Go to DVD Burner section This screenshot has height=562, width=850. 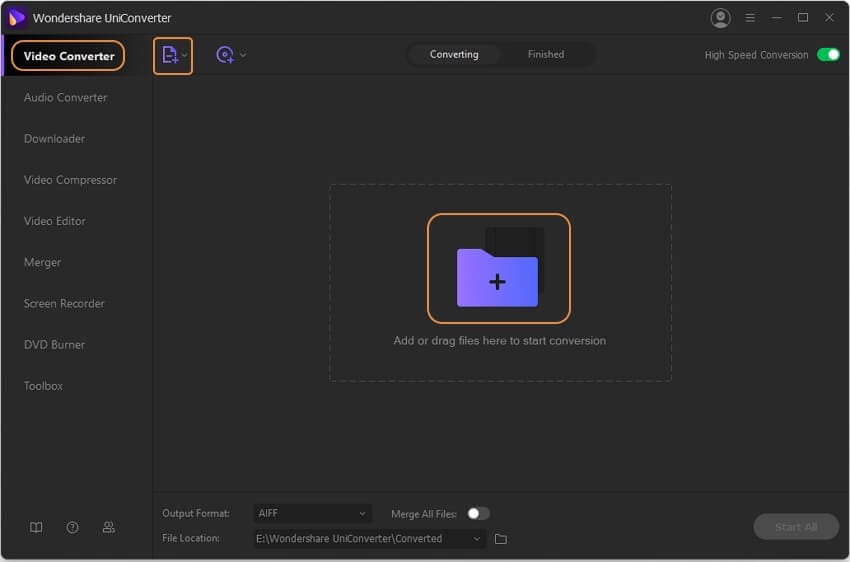(x=54, y=345)
